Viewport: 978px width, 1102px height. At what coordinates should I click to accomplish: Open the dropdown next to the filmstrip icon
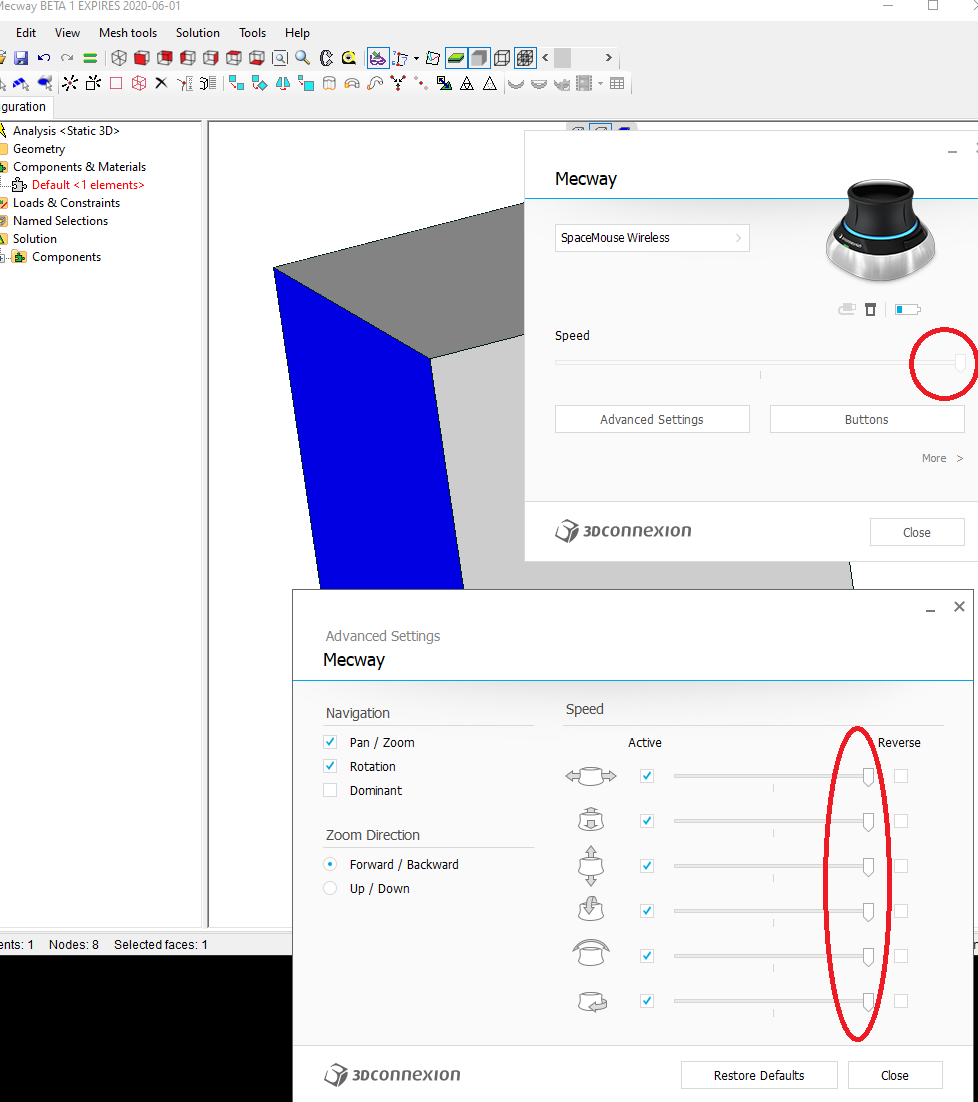[600, 84]
